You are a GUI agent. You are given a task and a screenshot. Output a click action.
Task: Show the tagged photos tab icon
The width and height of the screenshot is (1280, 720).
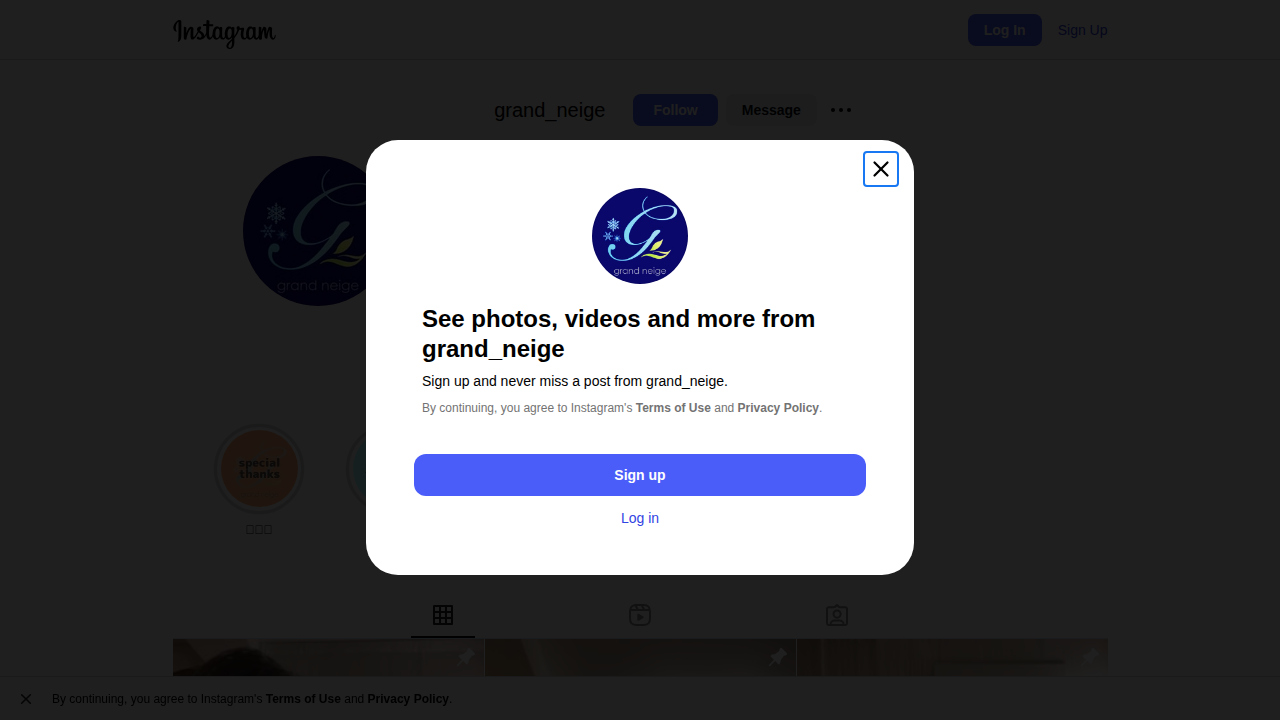click(x=837, y=615)
